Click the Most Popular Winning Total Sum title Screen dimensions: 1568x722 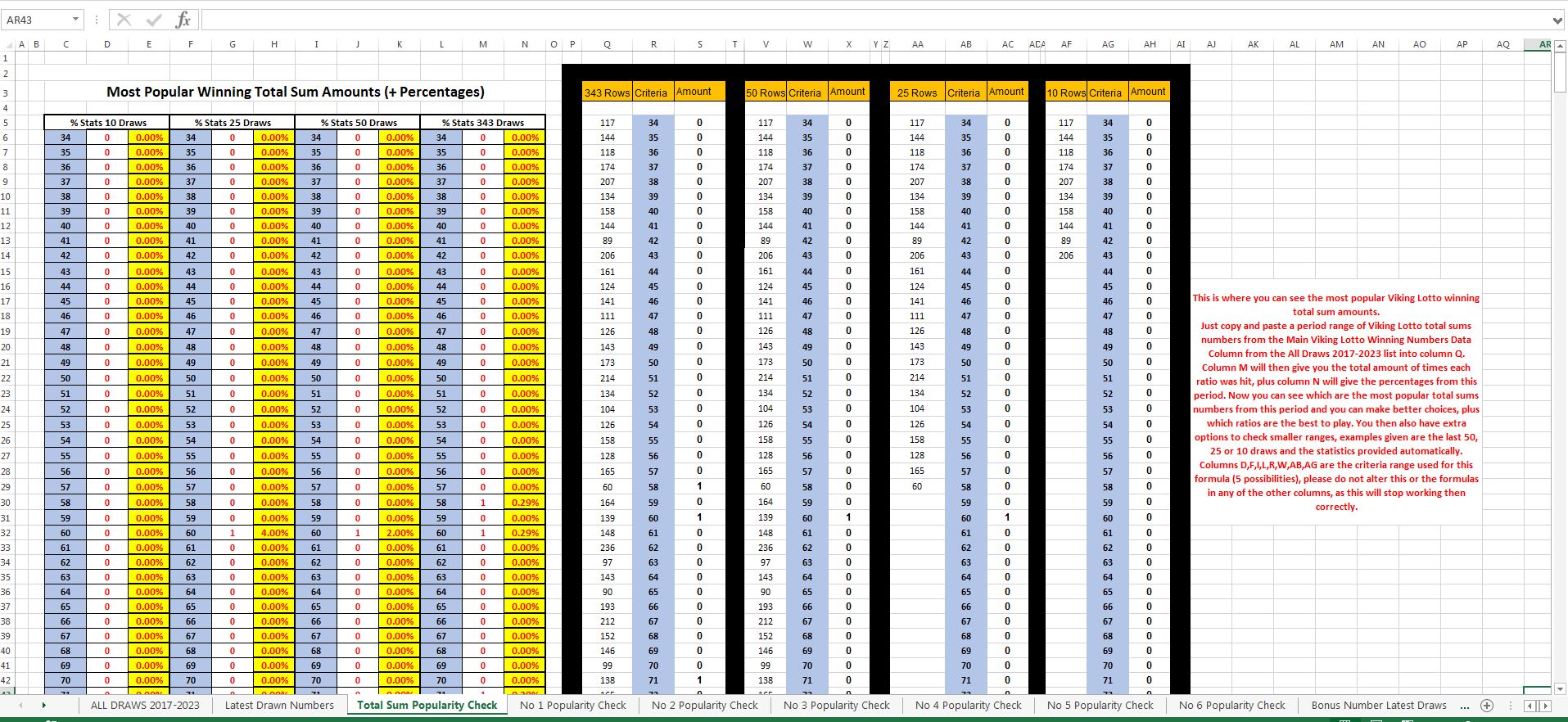[x=296, y=92]
